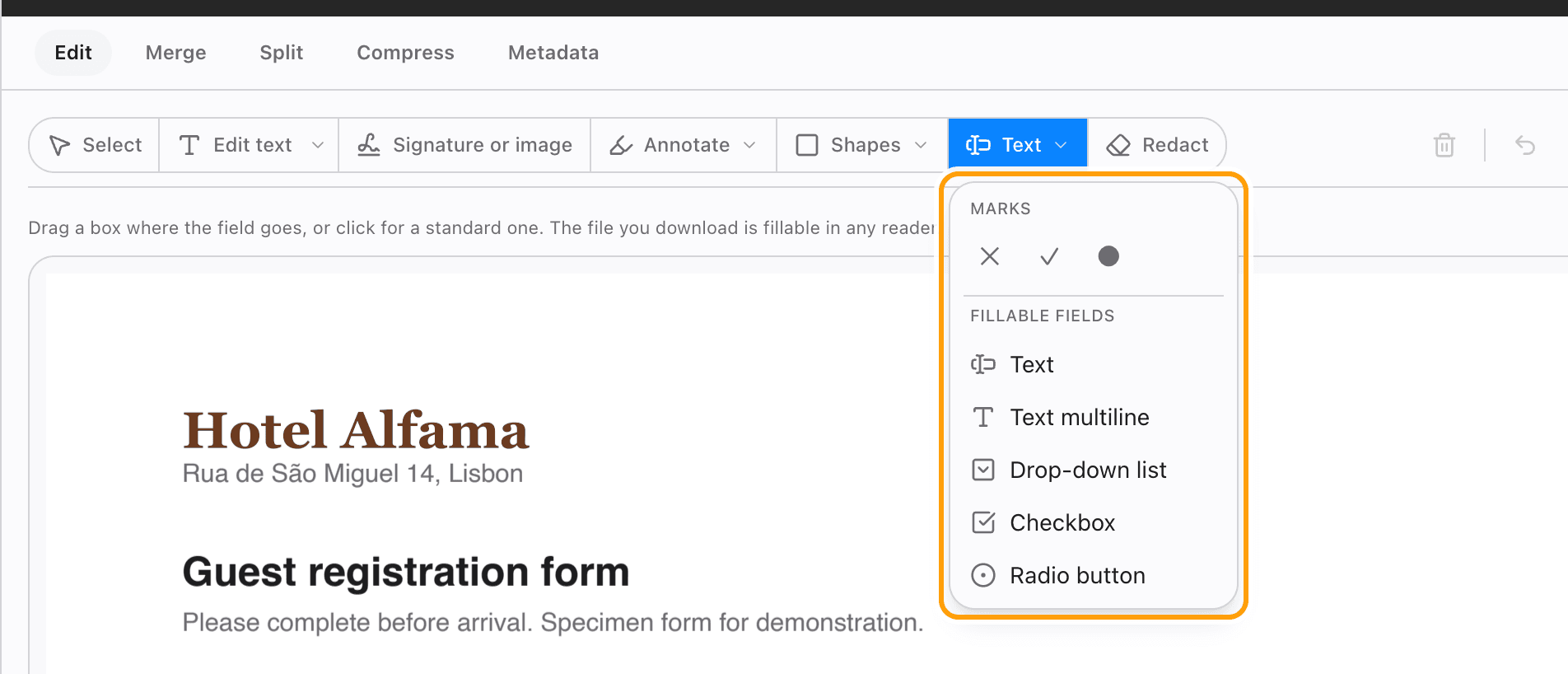
Task: Pick the Signature or image tool
Action: tap(464, 145)
